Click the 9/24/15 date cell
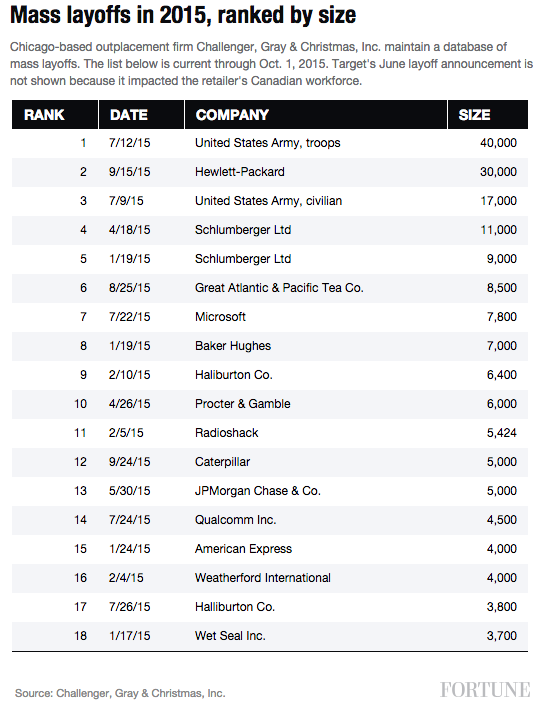 point(129,462)
